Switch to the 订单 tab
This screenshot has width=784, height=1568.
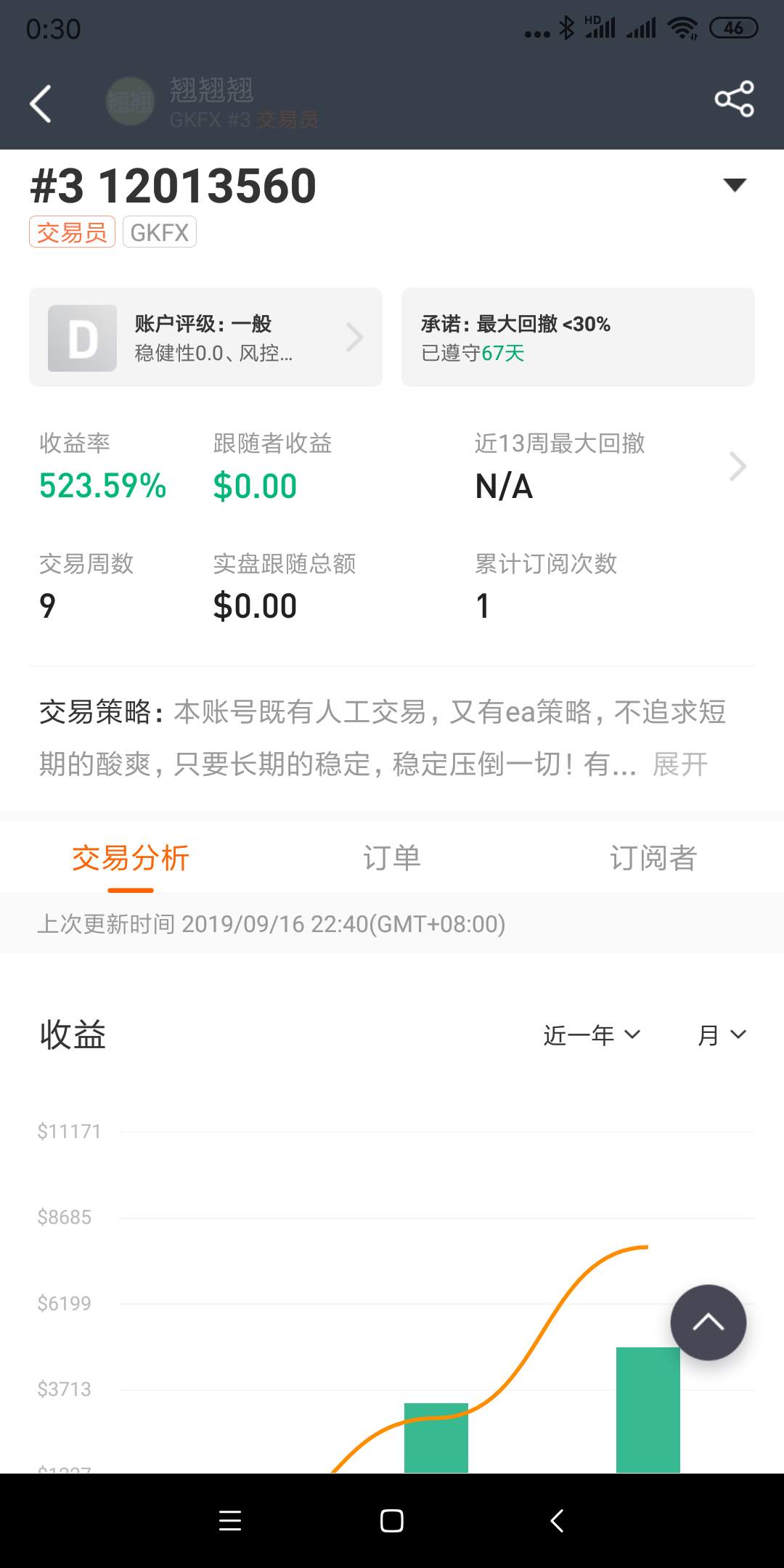[392, 858]
